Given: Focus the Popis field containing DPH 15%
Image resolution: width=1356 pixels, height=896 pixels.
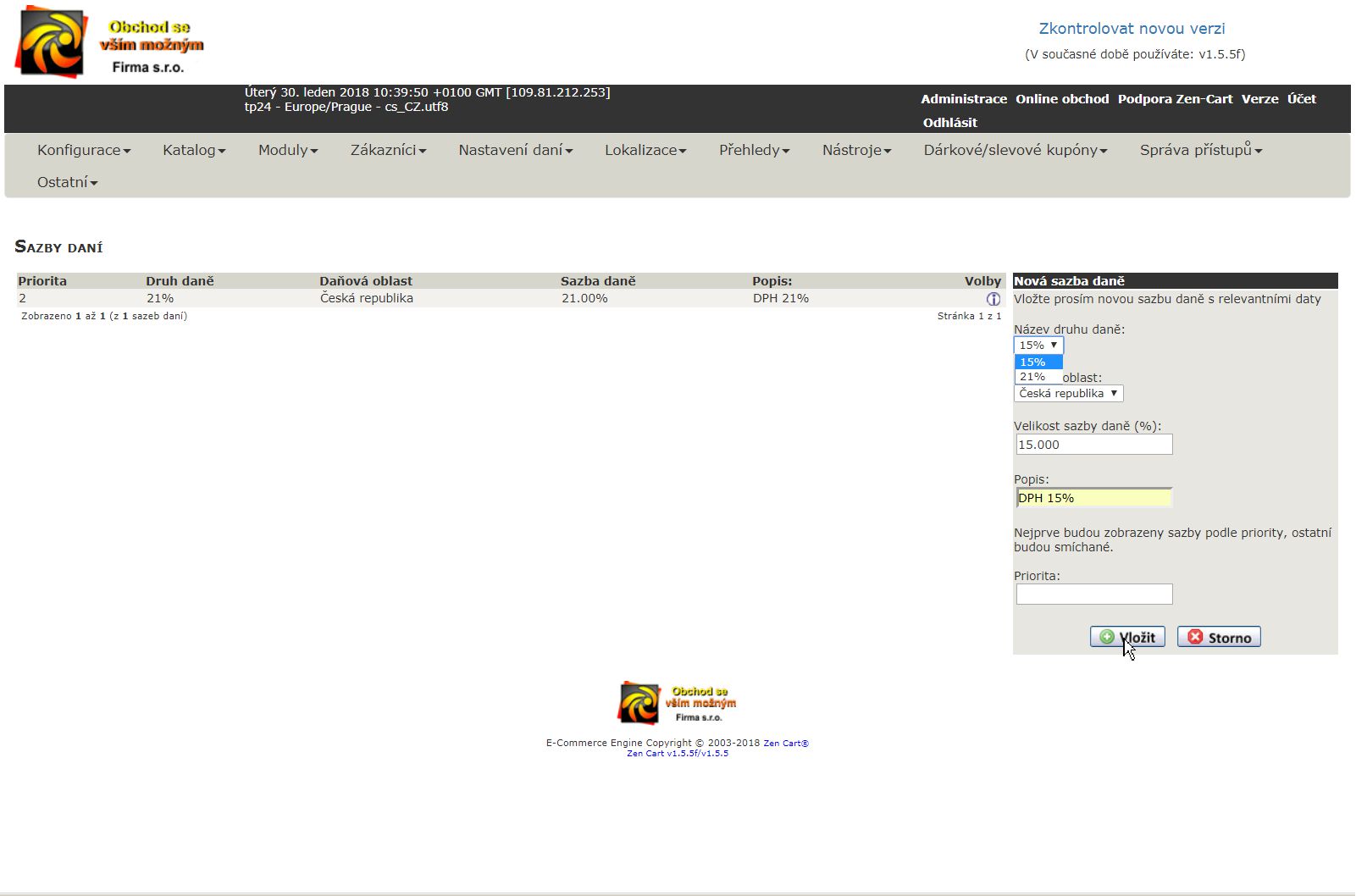Looking at the screenshot, I should [1093, 498].
